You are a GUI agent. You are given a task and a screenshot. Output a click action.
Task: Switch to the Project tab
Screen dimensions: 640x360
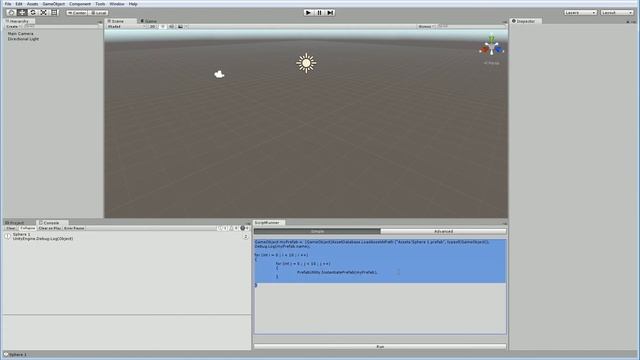tap(16, 223)
